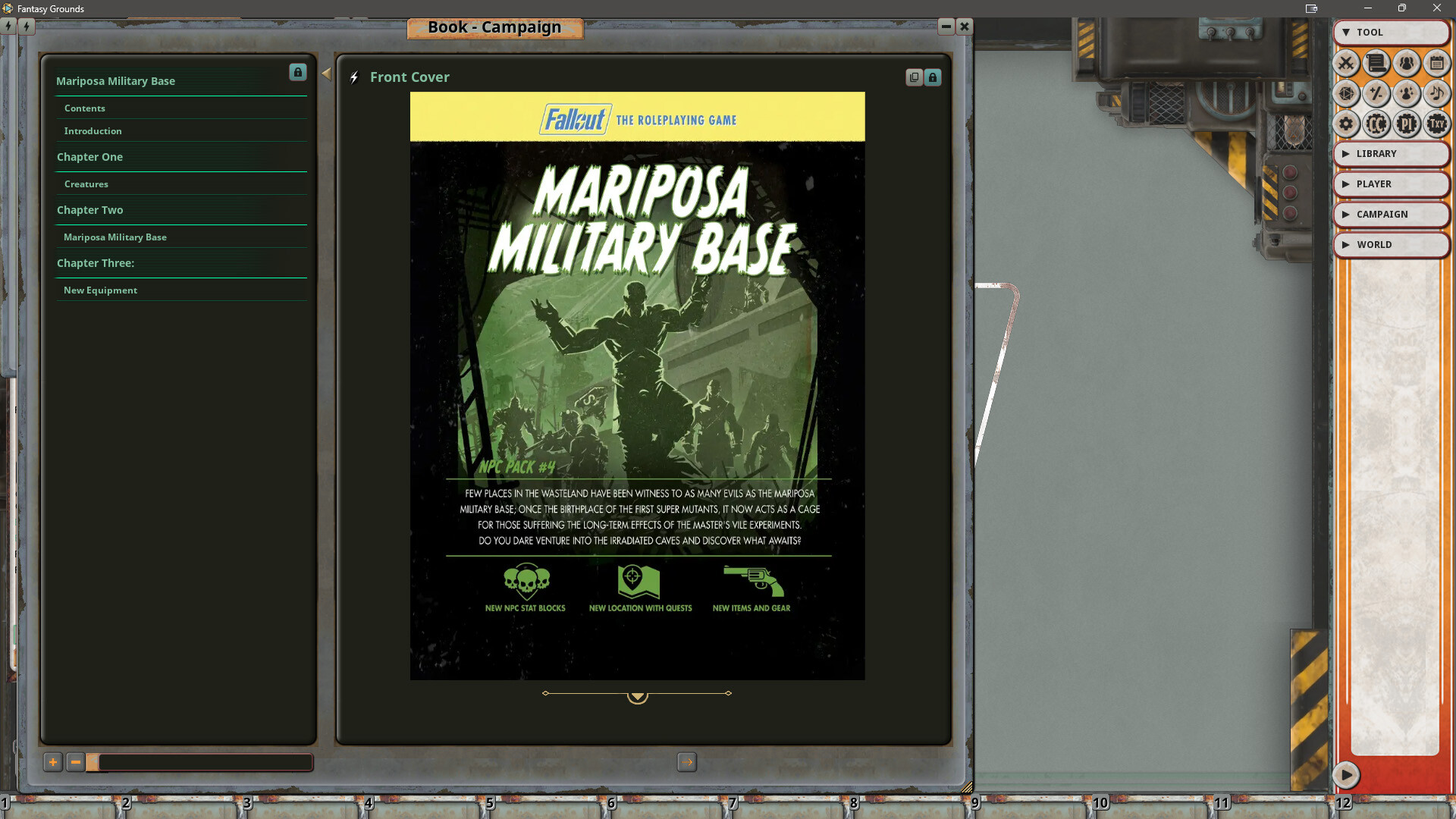Click the TXY gear icon in Tool panel
Image resolution: width=1456 pixels, height=819 pixels.
coord(1436,124)
